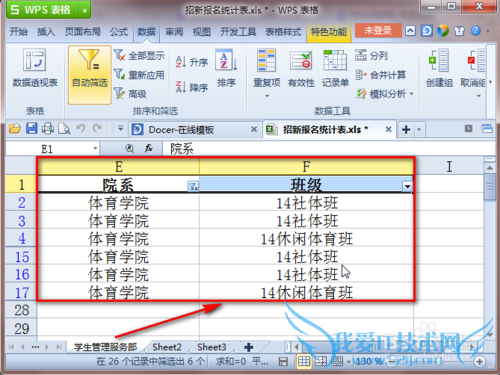Select row 15 header

(22, 257)
